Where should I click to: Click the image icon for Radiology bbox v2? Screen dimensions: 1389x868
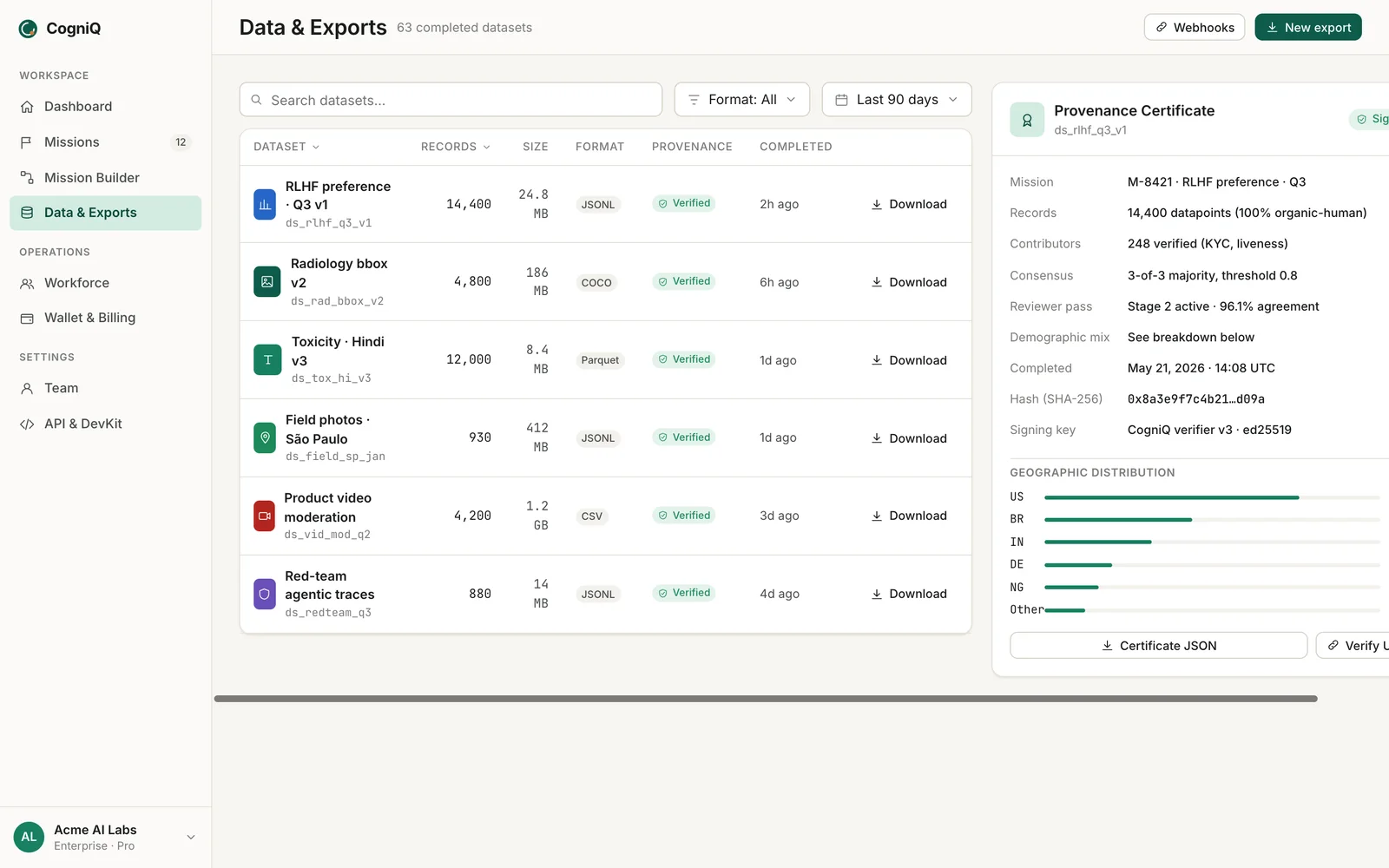[267, 282]
